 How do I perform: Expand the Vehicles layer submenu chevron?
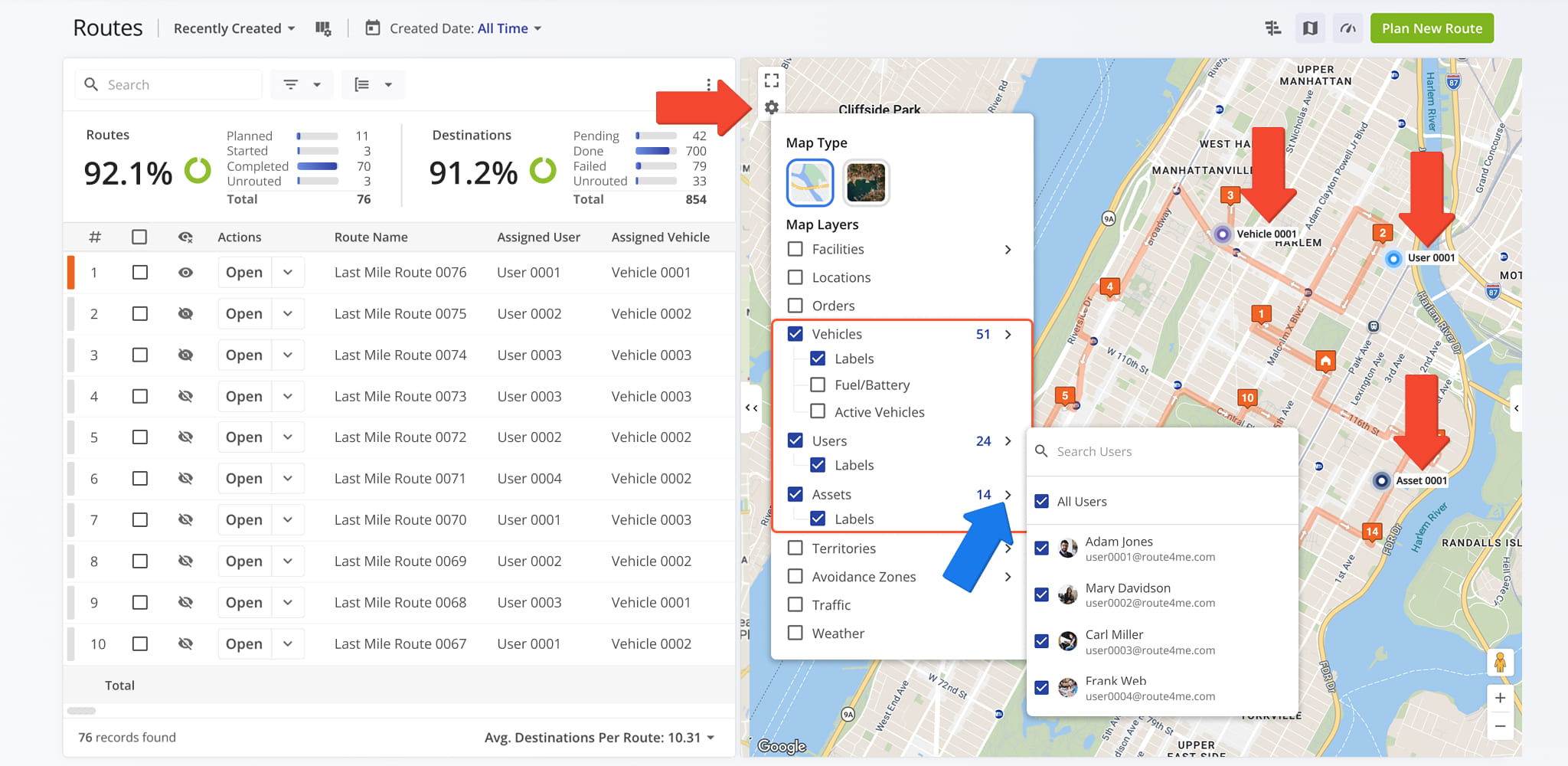[x=1008, y=334]
